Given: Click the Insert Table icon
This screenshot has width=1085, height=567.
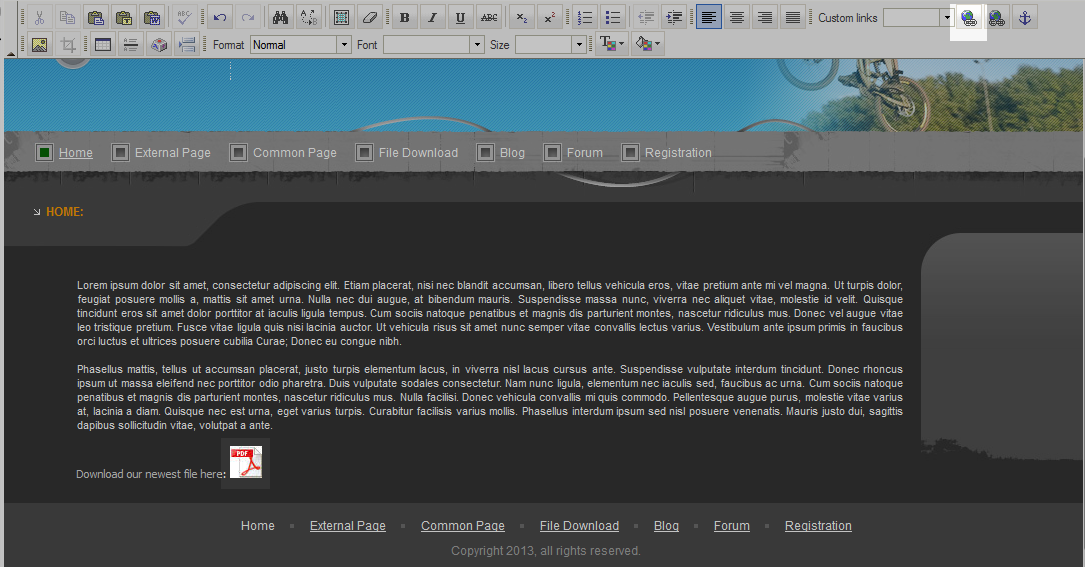Looking at the screenshot, I should (101, 45).
